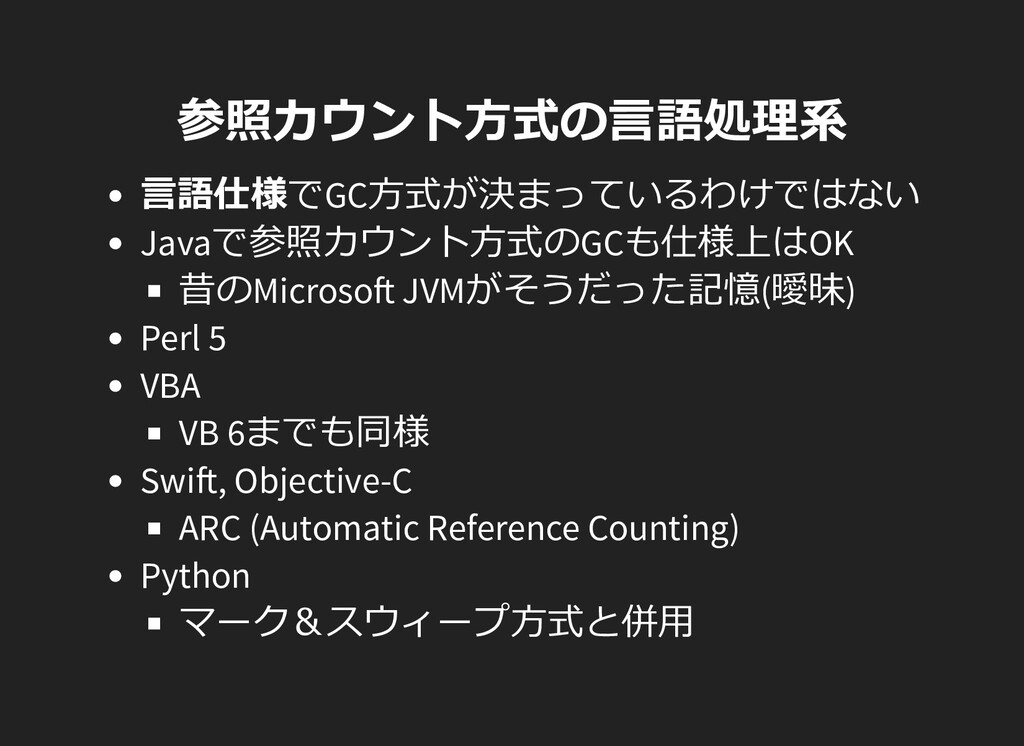Viewport: 1024px width, 746px height.
Task: Click the round bullet before Perl 5
Action: click(x=116, y=338)
